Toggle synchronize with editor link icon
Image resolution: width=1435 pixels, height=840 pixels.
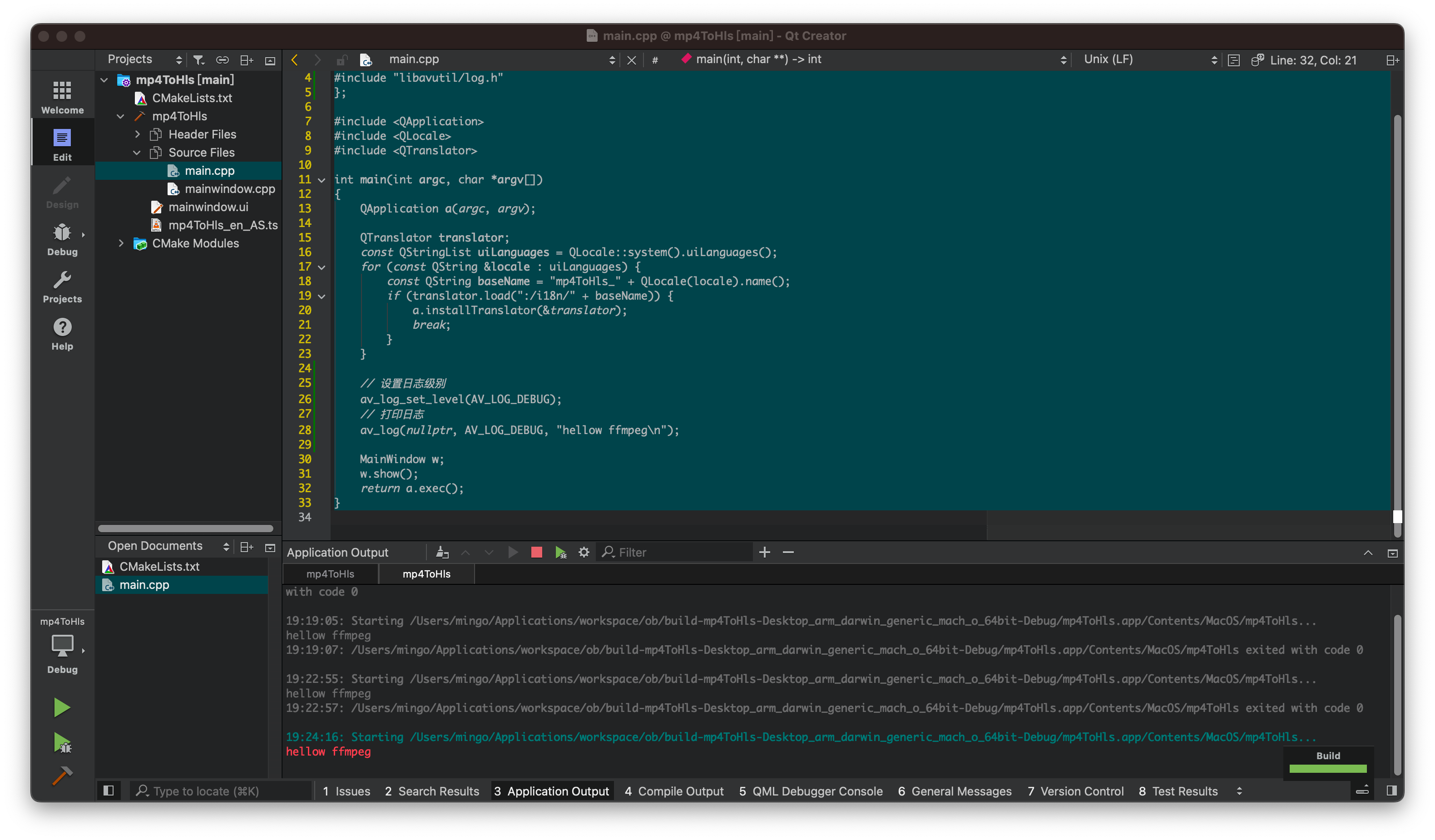[222, 60]
